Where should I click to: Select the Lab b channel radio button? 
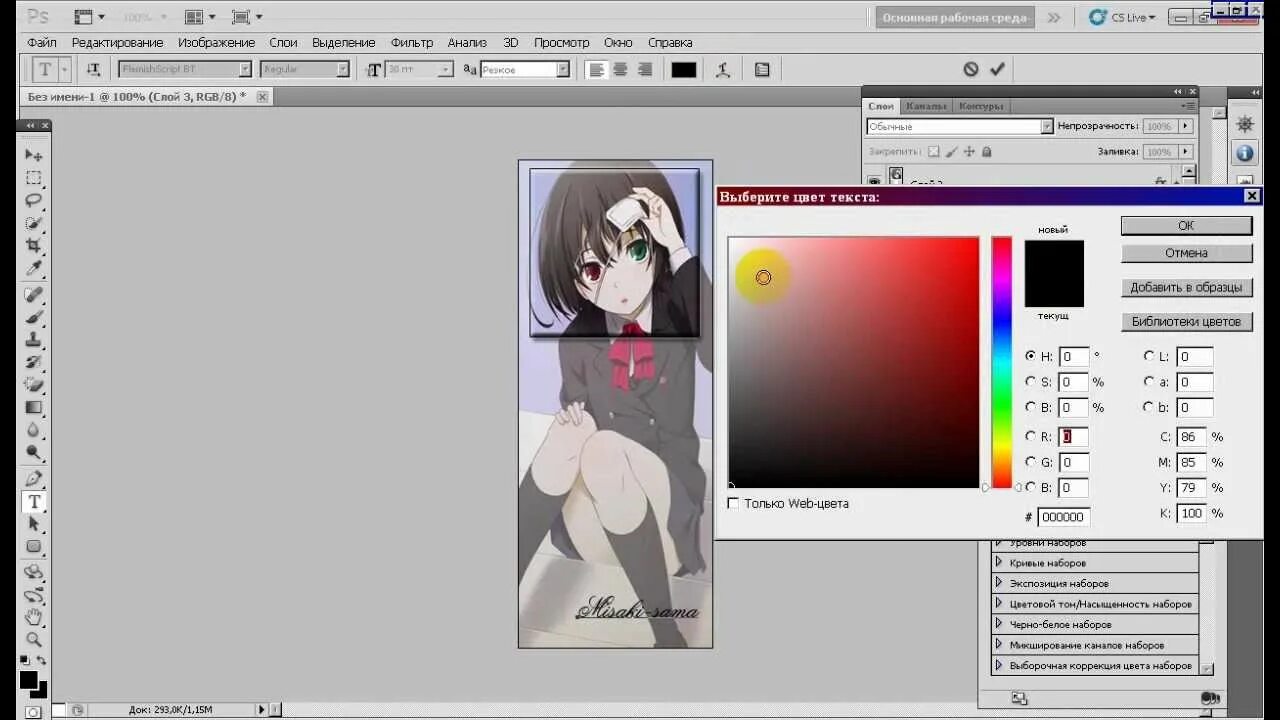[1148, 407]
